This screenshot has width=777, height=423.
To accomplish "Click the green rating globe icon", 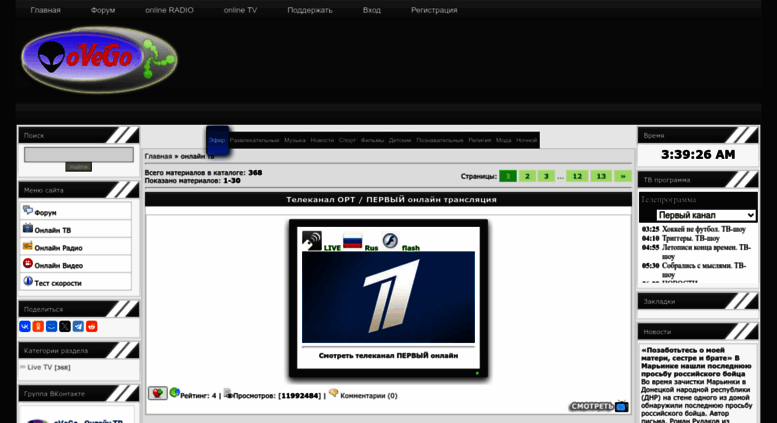I will coord(174,393).
